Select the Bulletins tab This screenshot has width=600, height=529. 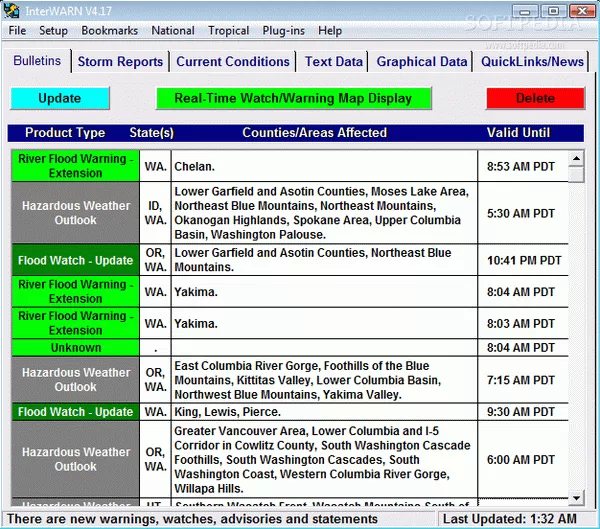37,60
